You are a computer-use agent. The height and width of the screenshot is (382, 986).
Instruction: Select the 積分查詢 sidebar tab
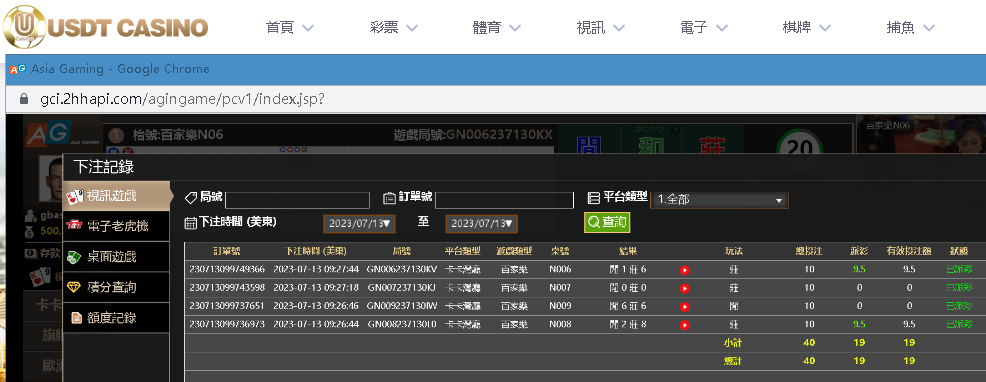click(117, 287)
